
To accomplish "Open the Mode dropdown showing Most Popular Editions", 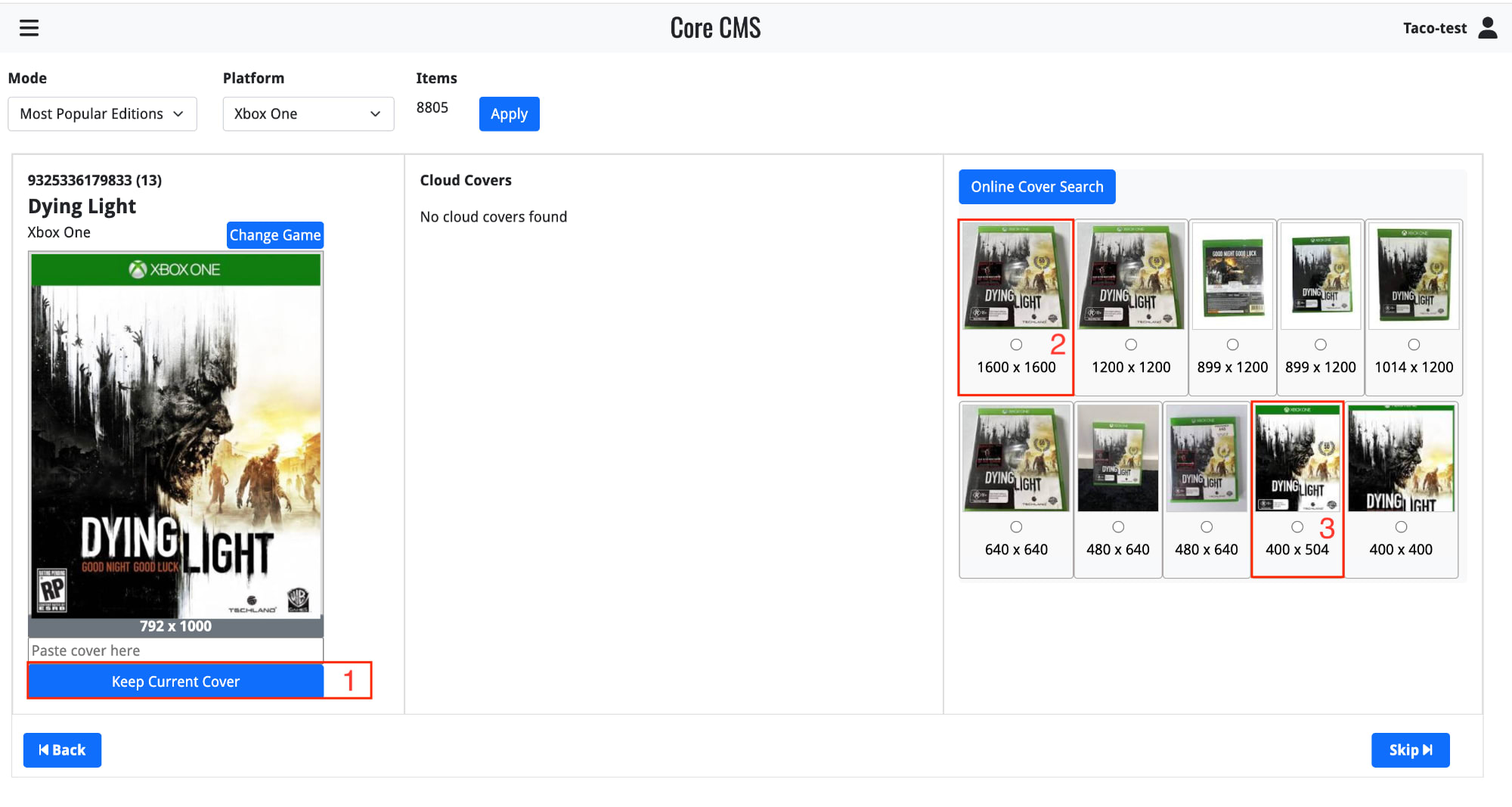I will 102,113.
